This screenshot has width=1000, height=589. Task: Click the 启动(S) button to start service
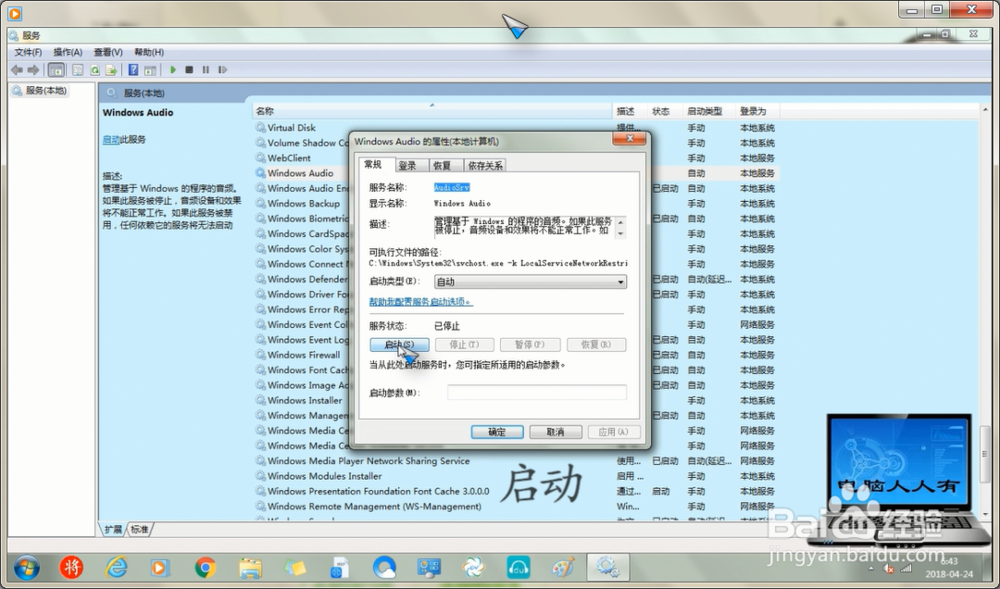click(x=399, y=345)
